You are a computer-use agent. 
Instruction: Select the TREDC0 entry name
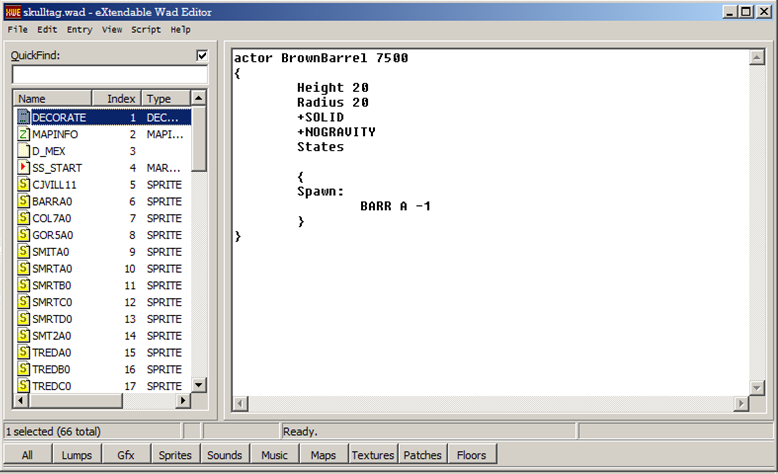point(52,386)
